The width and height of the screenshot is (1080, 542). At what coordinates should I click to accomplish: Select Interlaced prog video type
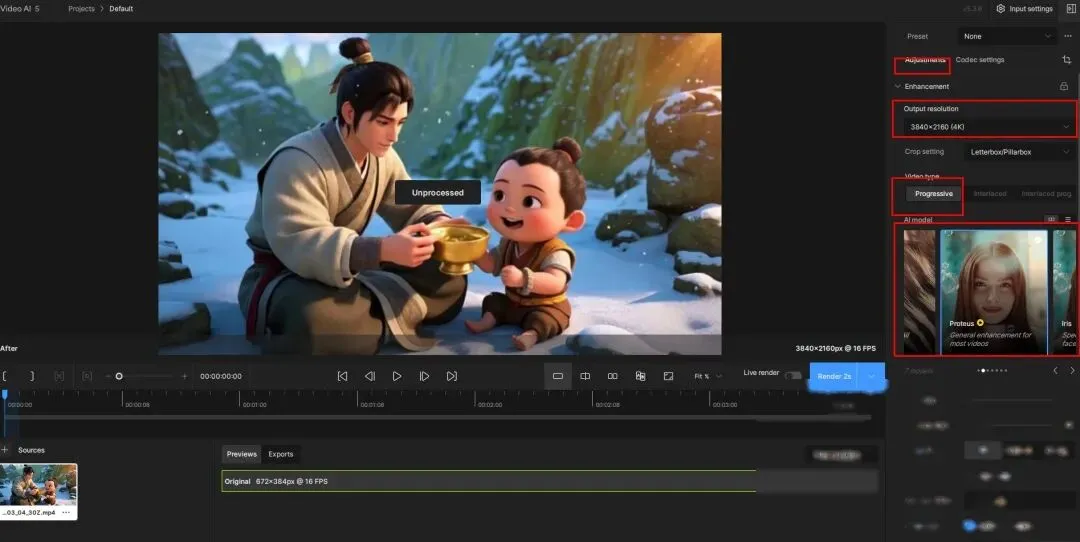pyautogui.click(x=1046, y=194)
